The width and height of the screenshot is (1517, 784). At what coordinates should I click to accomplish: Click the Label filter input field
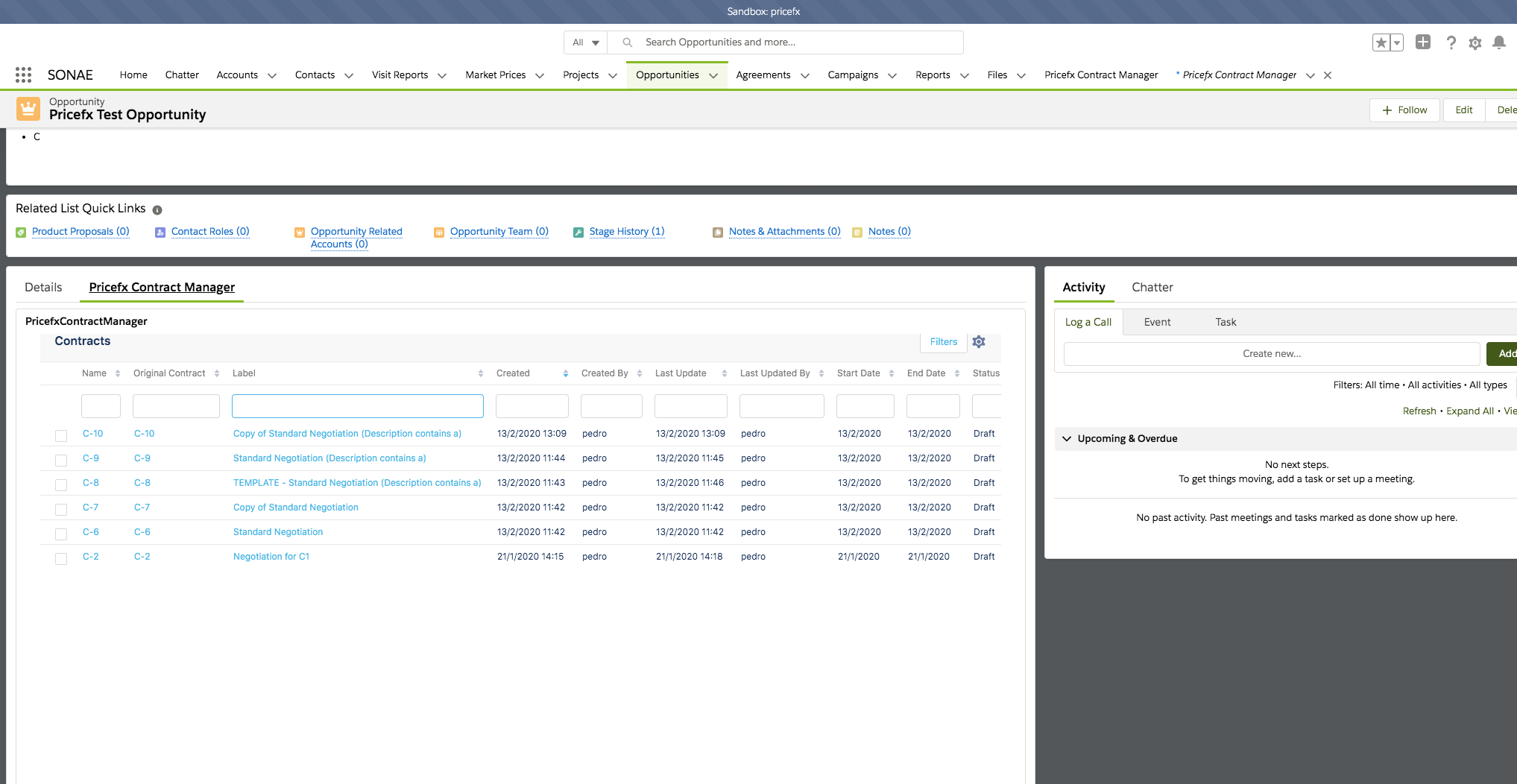(x=357, y=405)
